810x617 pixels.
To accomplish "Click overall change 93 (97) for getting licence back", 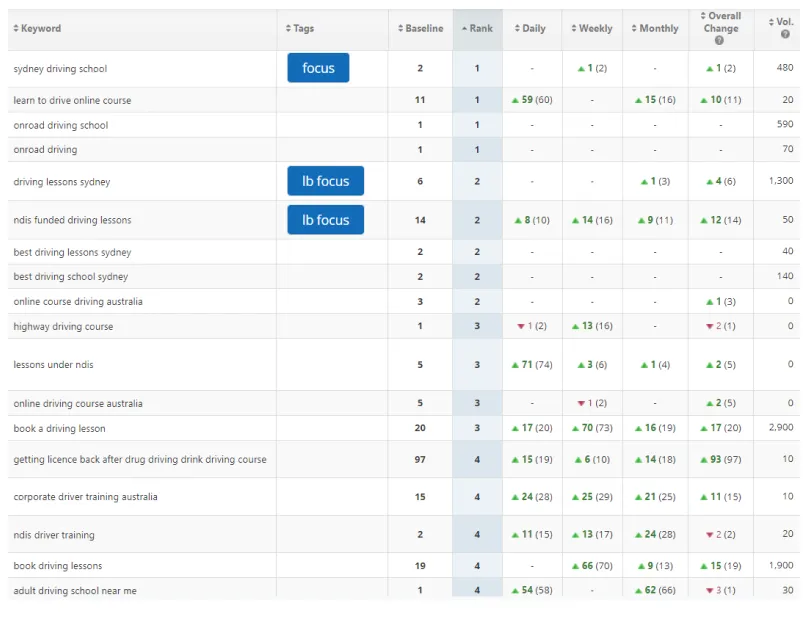I will (x=721, y=459).
